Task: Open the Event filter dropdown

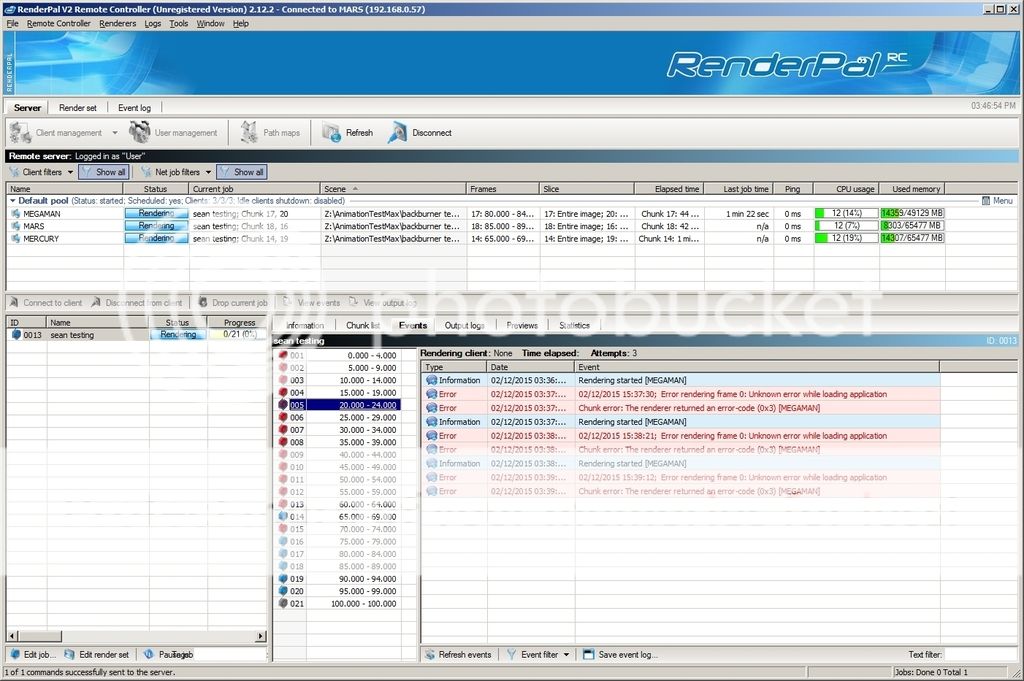Action: (x=566, y=654)
